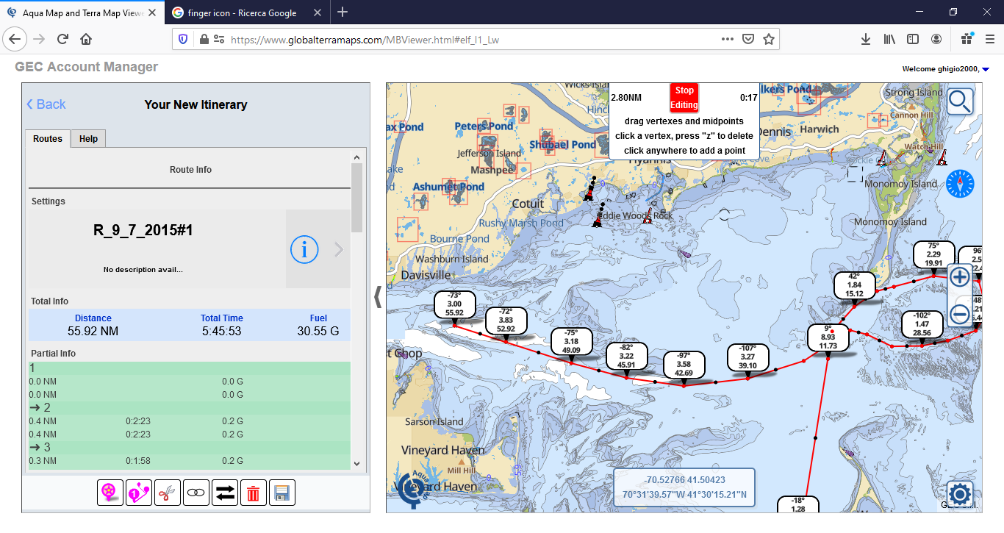Delete route with the red trash icon

[x=254, y=493]
